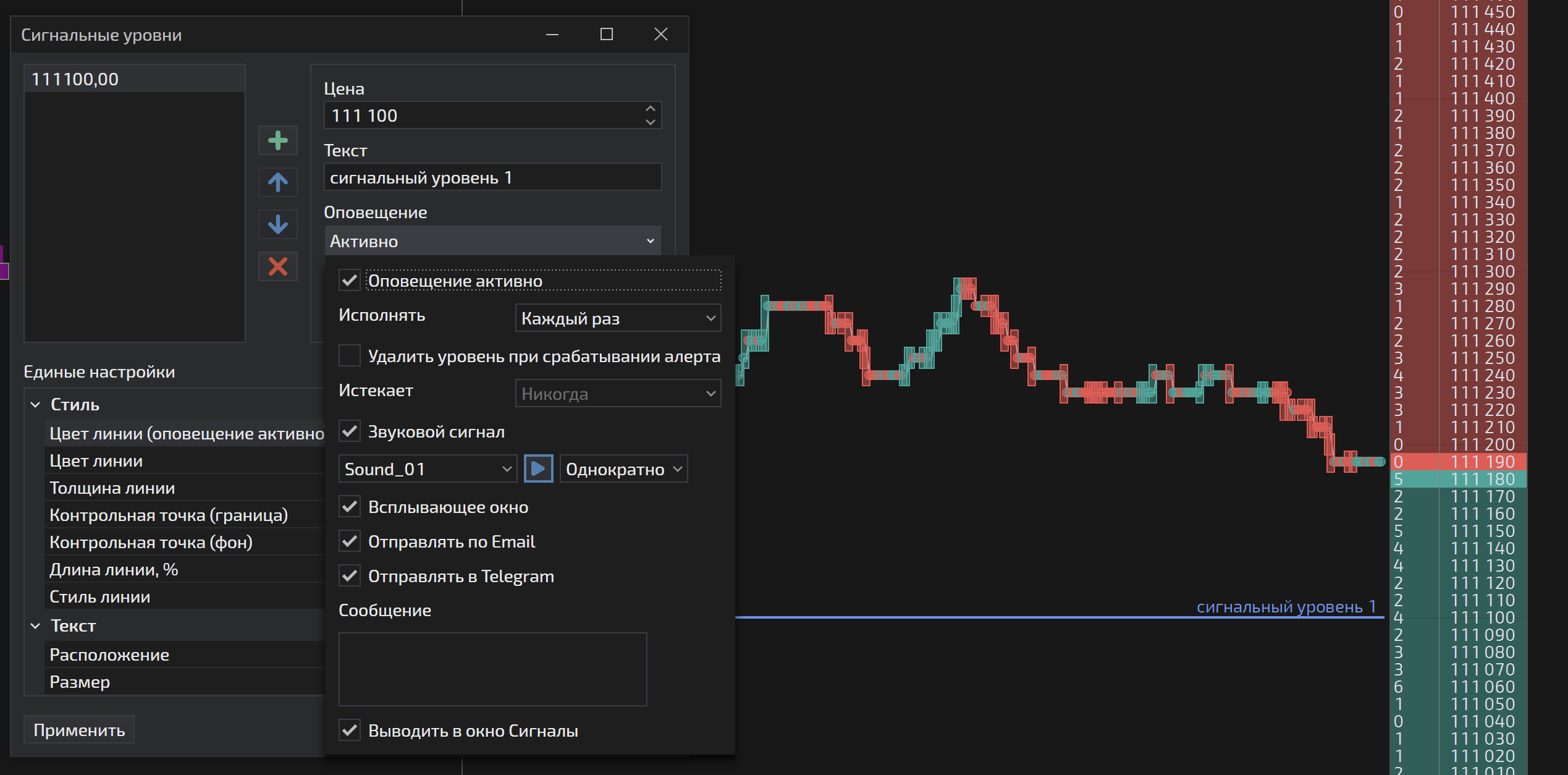Click the green plus add-level icon
The width and height of the screenshot is (1568, 775).
tap(277, 140)
